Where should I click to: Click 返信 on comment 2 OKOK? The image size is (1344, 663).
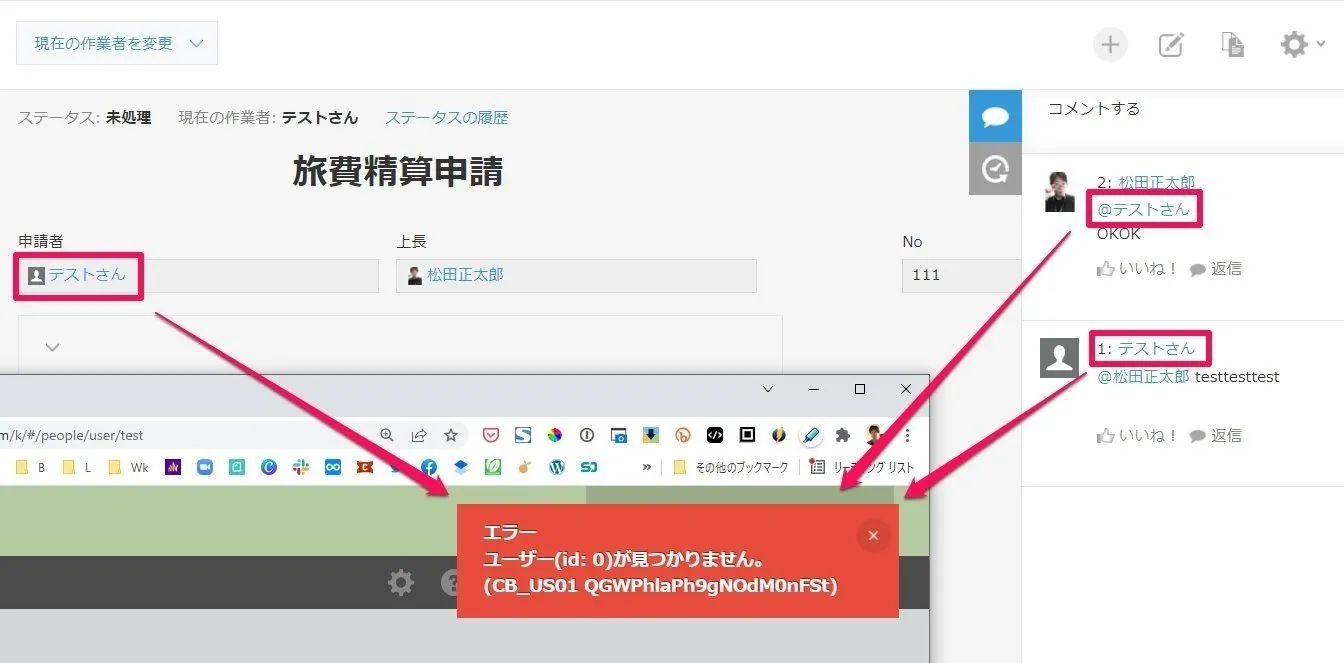point(1216,268)
